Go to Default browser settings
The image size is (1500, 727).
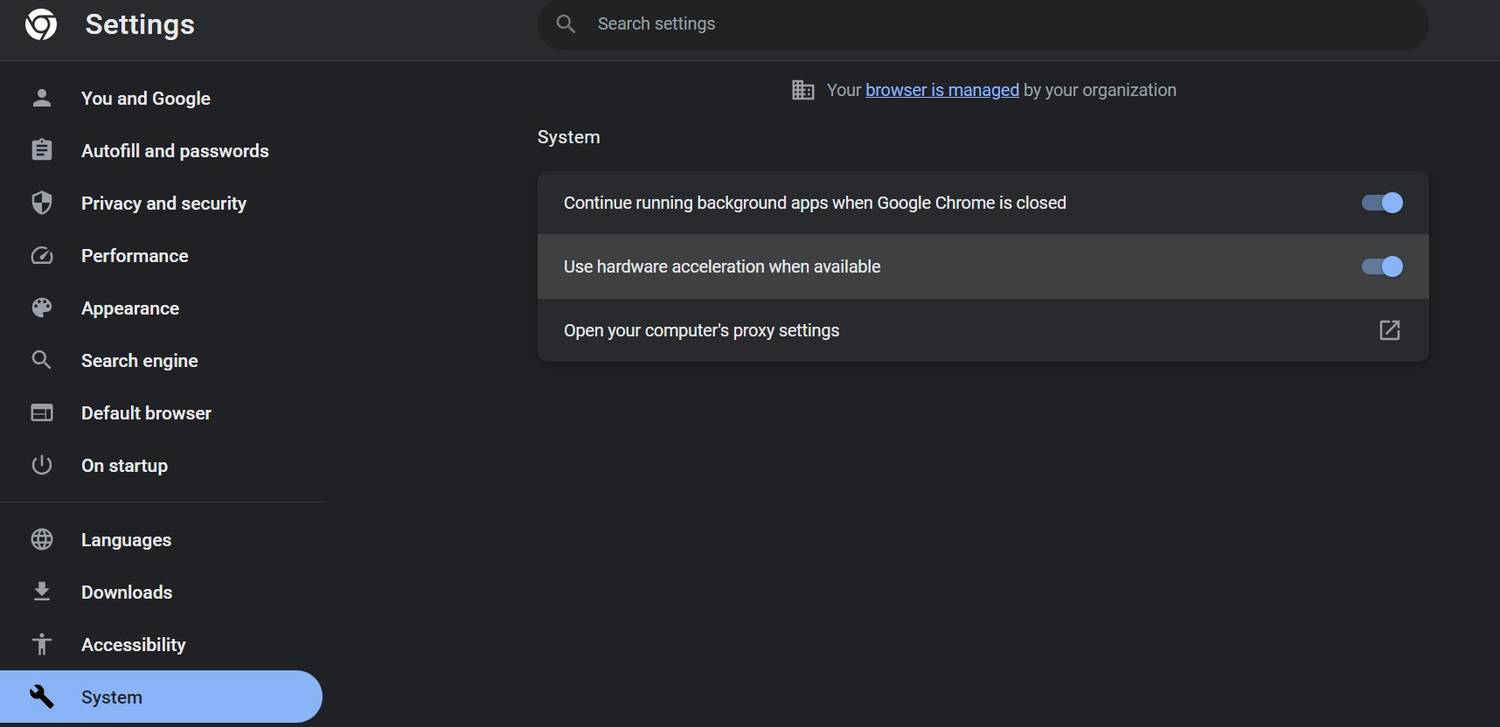pyautogui.click(x=146, y=413)
